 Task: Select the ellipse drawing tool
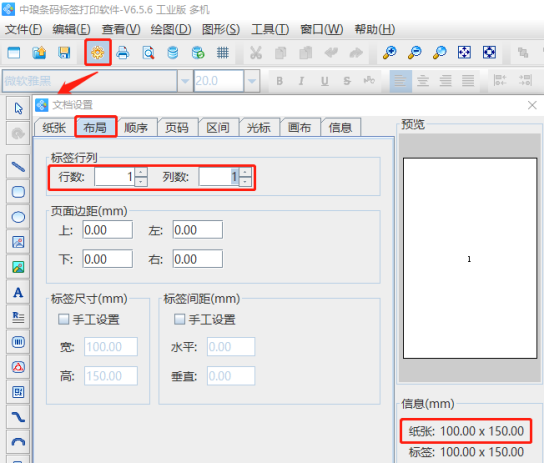pyautogui.click(x=18, y=217)
